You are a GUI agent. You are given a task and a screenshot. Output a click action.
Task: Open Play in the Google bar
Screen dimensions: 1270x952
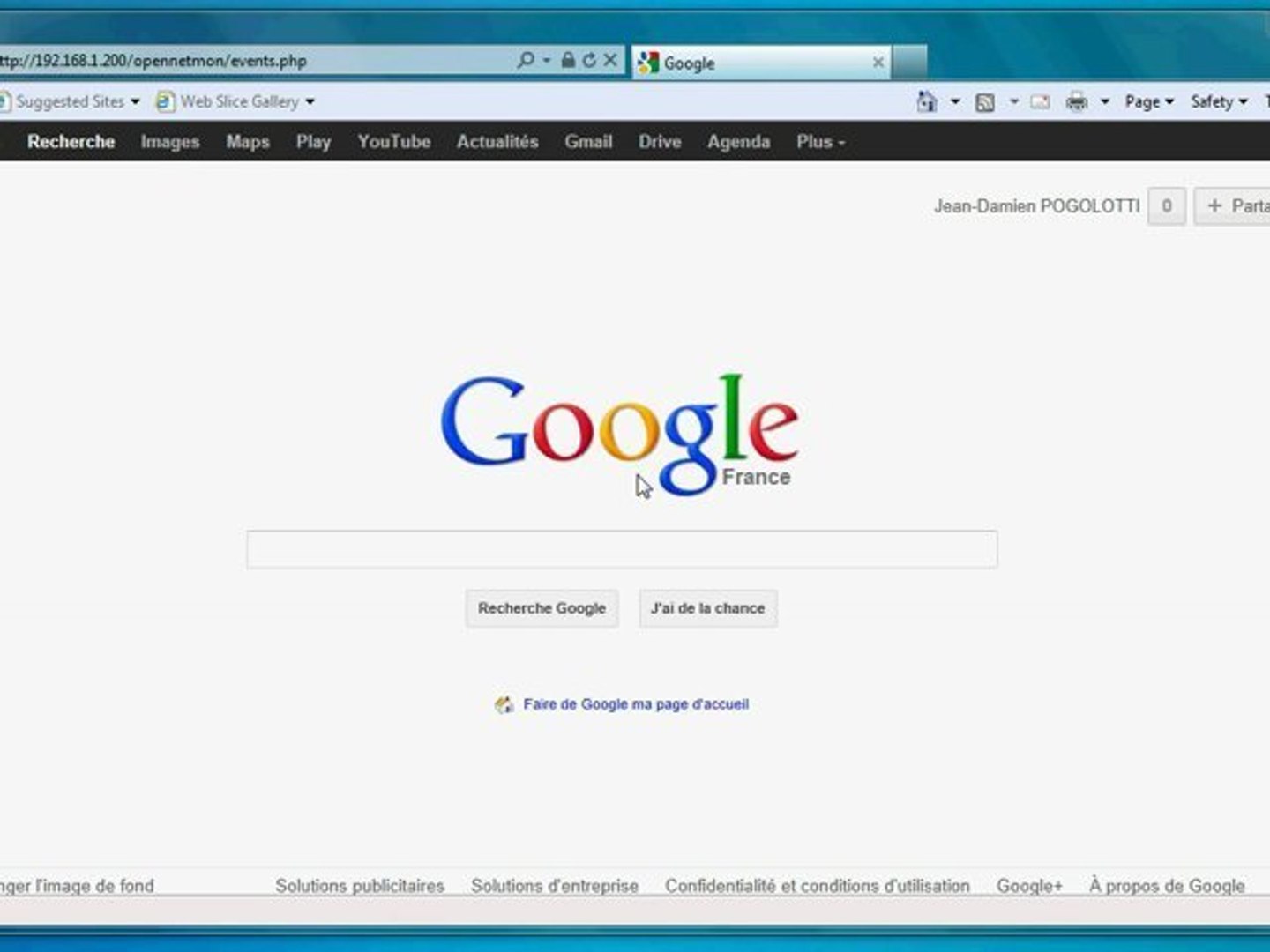313,141
